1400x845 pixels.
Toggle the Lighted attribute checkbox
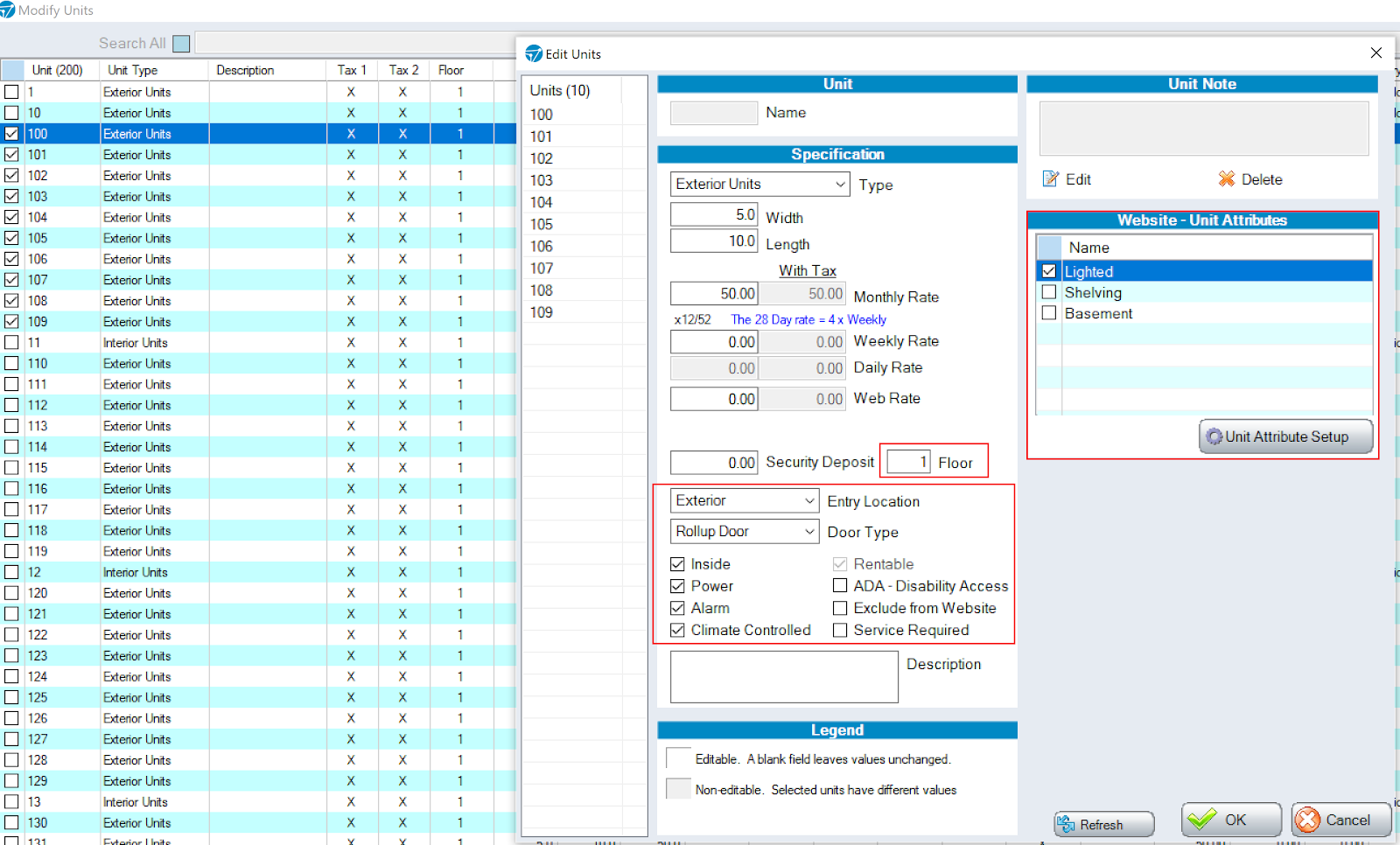pos(1049,271)
